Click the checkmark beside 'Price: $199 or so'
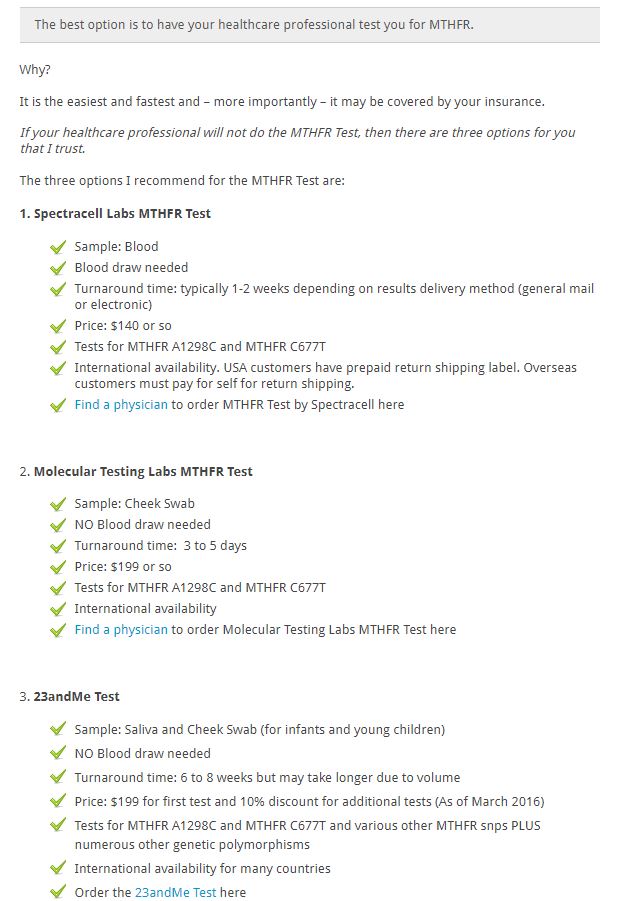Screen dimensions: 621x901 click(57, 567)
